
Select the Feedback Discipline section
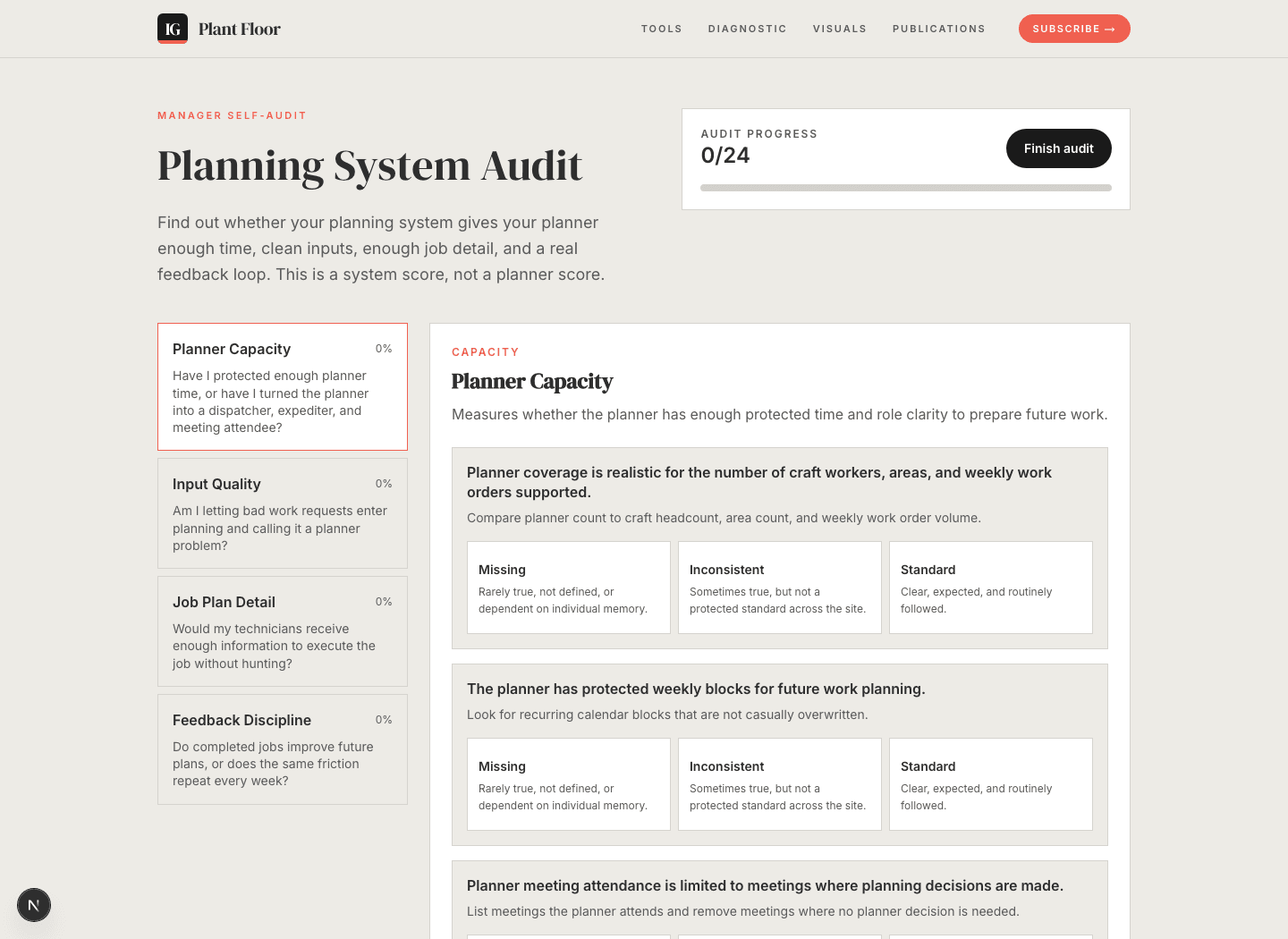point(283,749)
